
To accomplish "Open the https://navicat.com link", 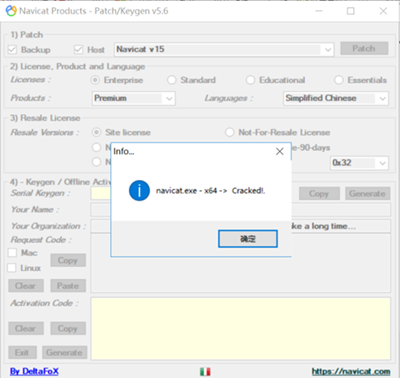I will [351, 371].
